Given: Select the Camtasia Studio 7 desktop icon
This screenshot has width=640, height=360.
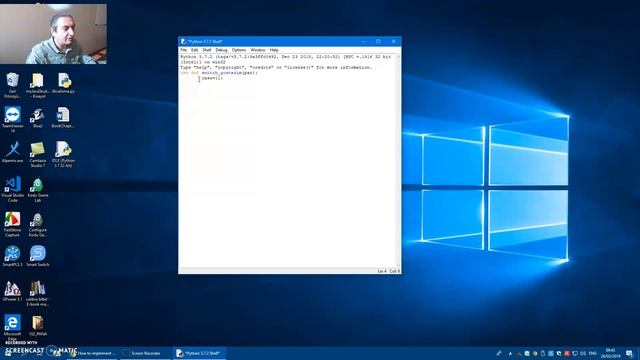Looking at the screenshot, I should 38,155.
